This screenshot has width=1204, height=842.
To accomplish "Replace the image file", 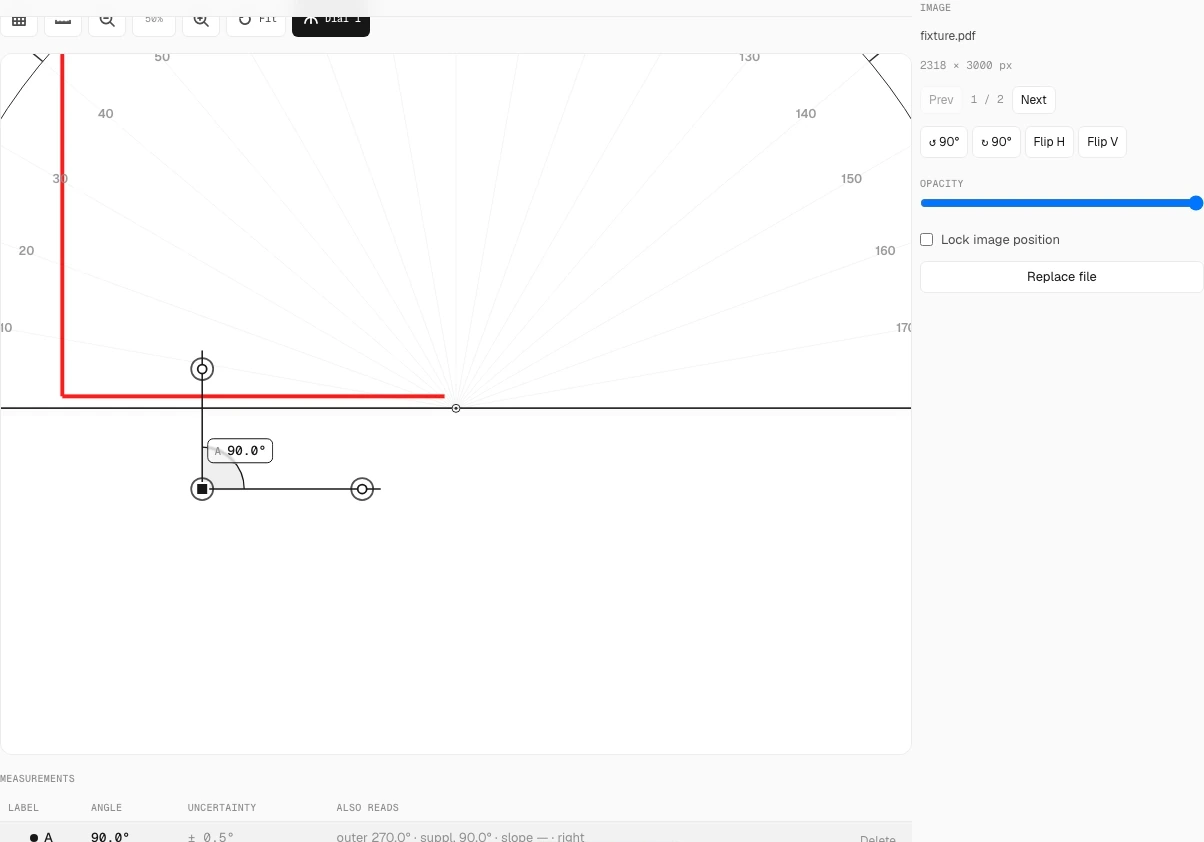I will [x=1061, y=277].
